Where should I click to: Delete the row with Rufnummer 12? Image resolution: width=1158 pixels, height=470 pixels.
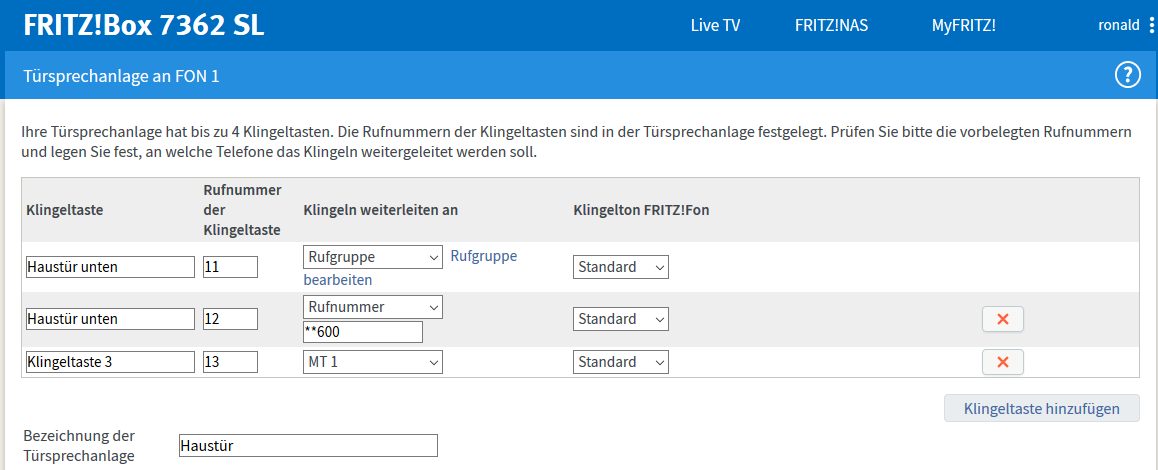(x=1002, y=319)
